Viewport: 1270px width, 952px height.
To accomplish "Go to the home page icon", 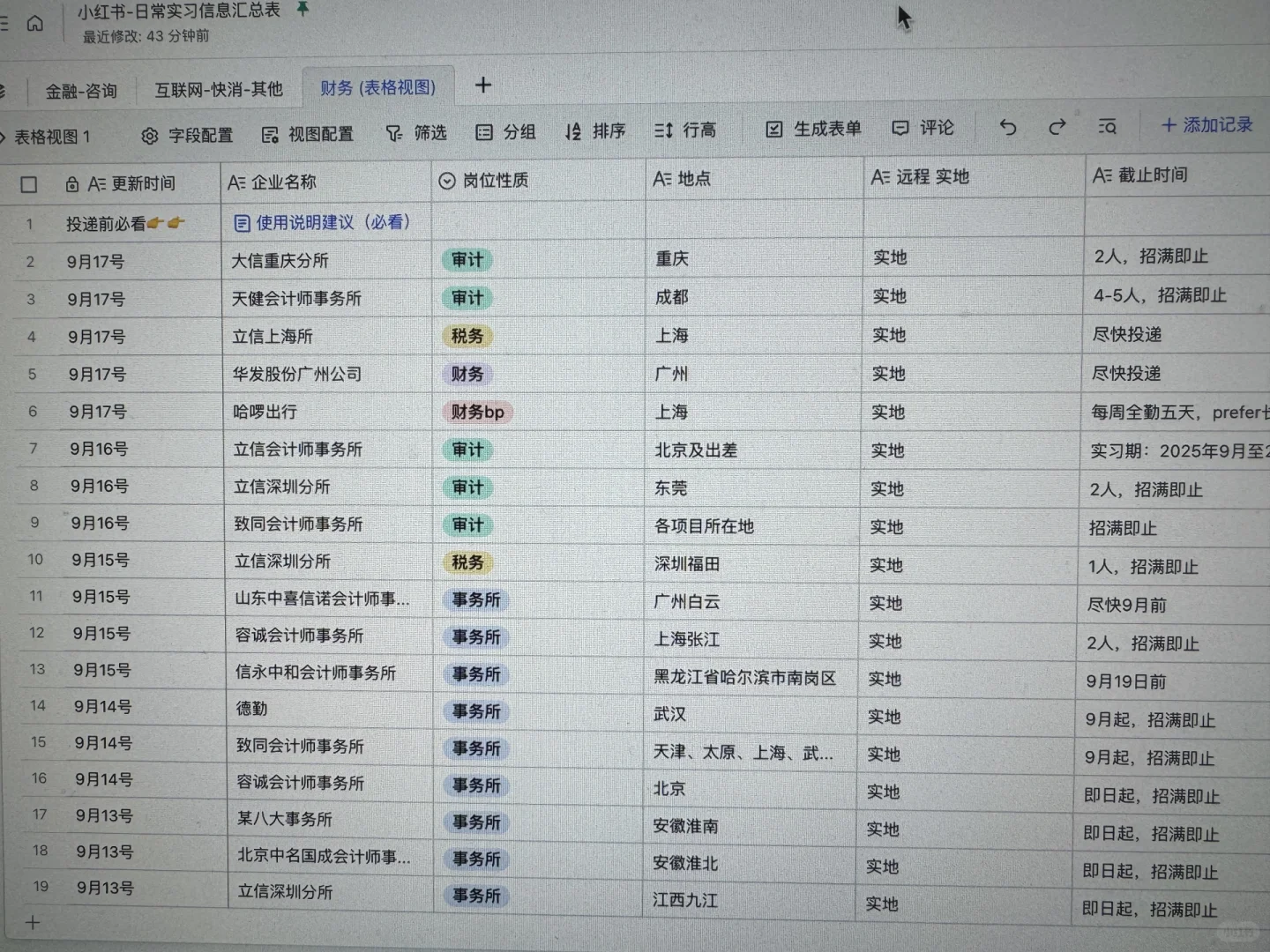I will pyautogui.click(x=34, y=24).
